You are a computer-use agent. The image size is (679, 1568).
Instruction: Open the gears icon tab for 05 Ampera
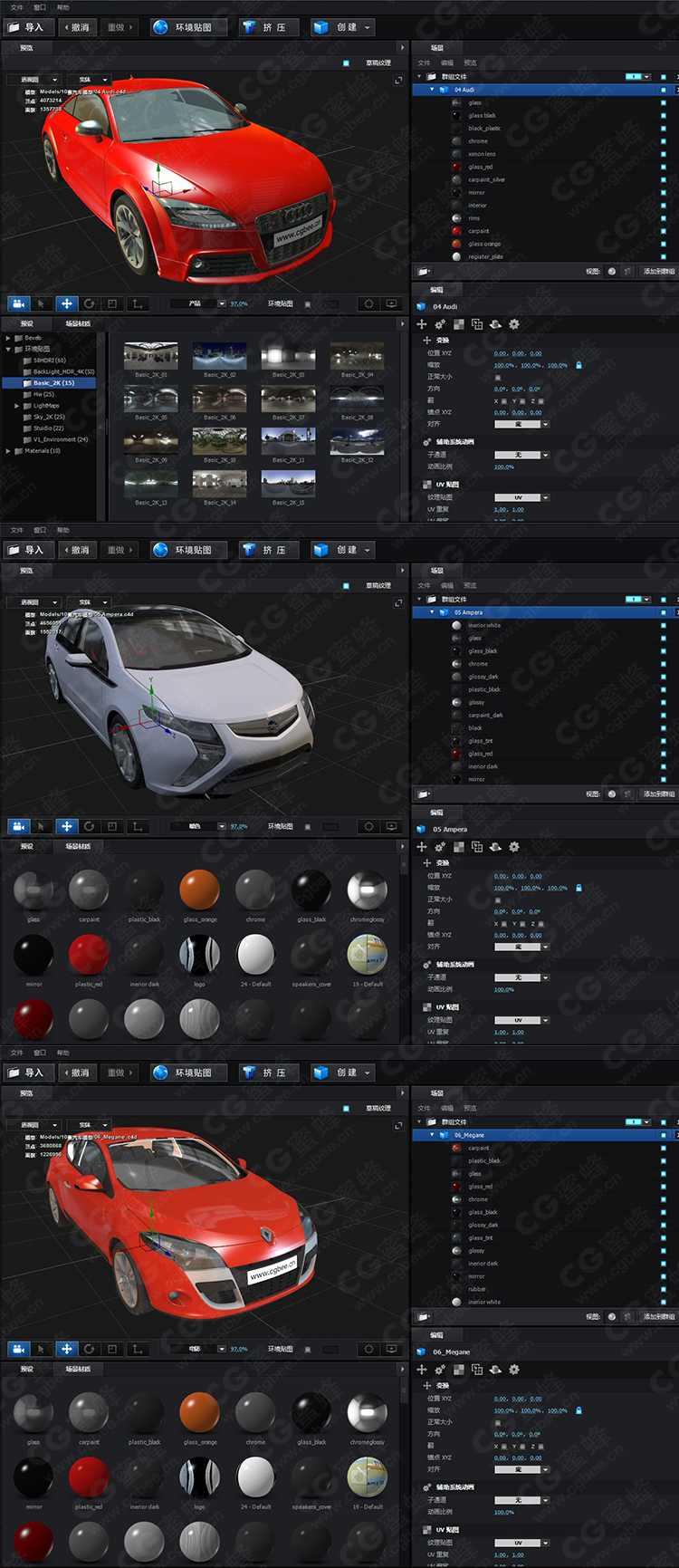pyautogui.click(x=440, y=846)
